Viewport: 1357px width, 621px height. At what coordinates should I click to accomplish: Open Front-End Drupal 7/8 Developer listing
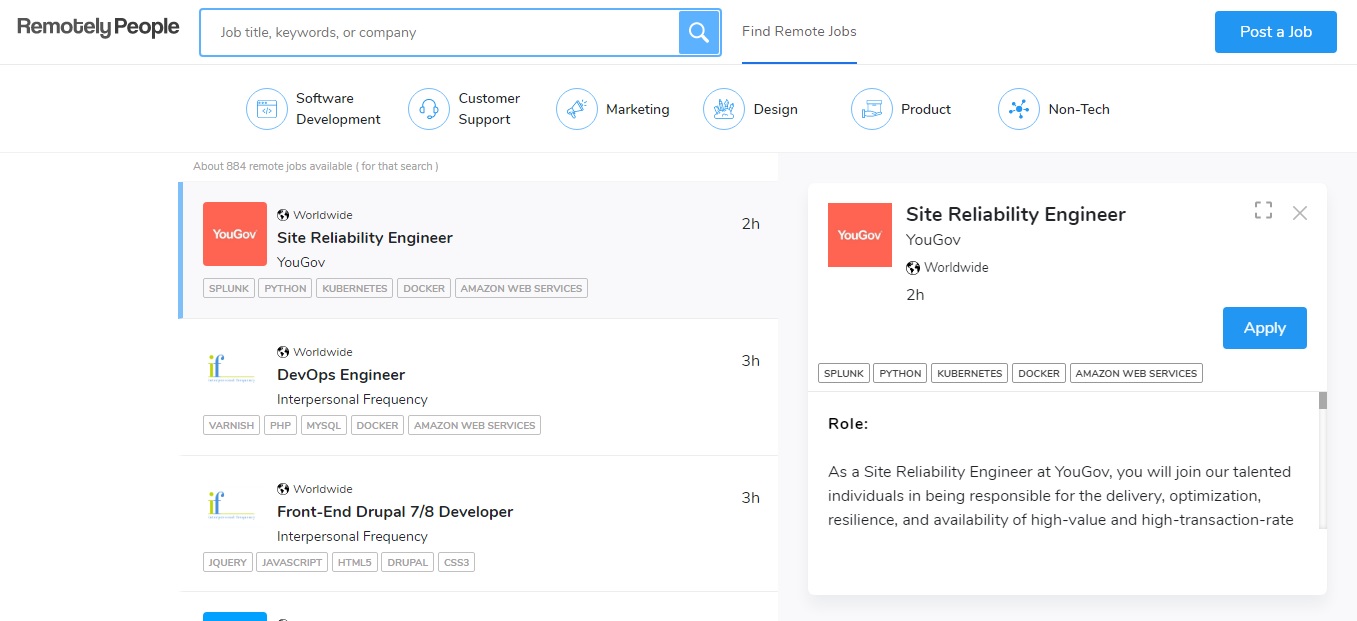click(x=395, y=512)
